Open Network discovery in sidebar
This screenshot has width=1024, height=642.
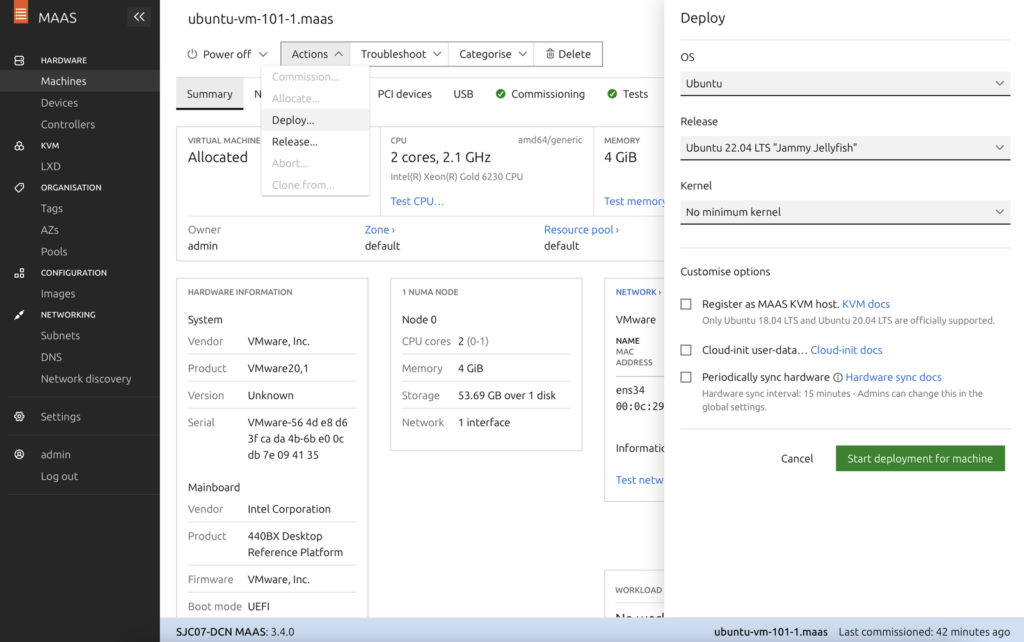[86, 379]
